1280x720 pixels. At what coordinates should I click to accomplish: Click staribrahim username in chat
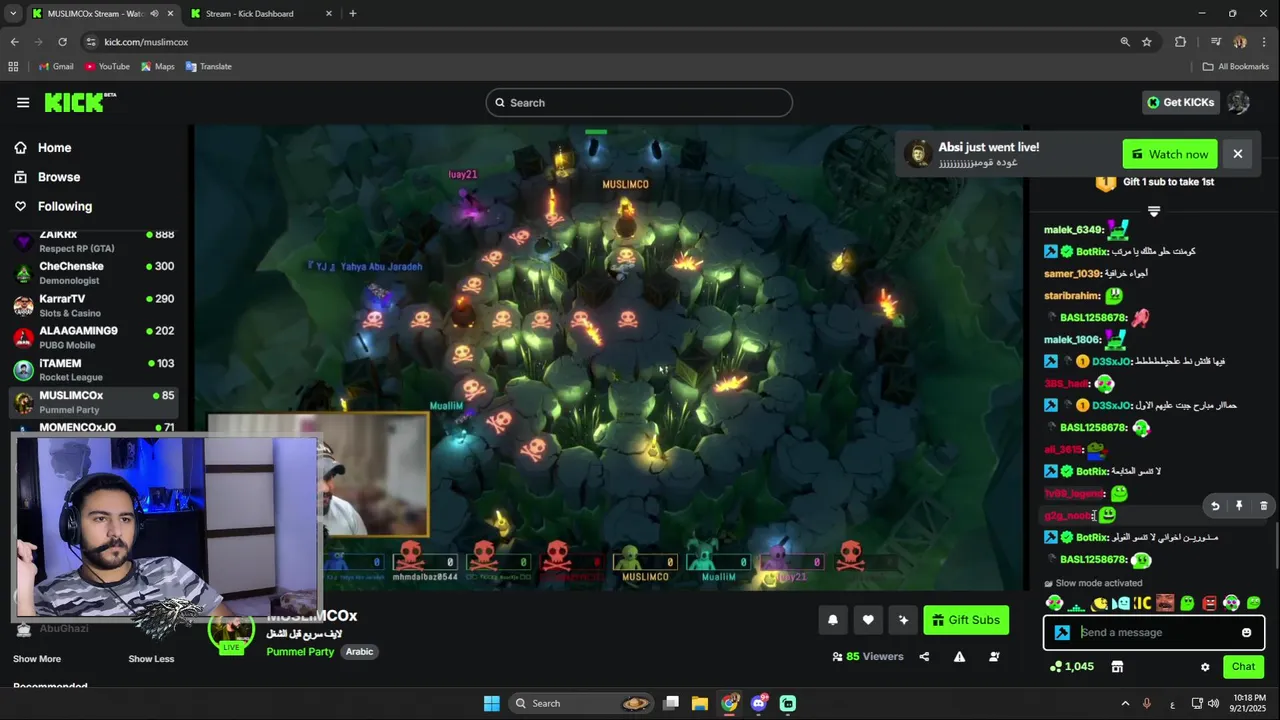(1072, 296)
